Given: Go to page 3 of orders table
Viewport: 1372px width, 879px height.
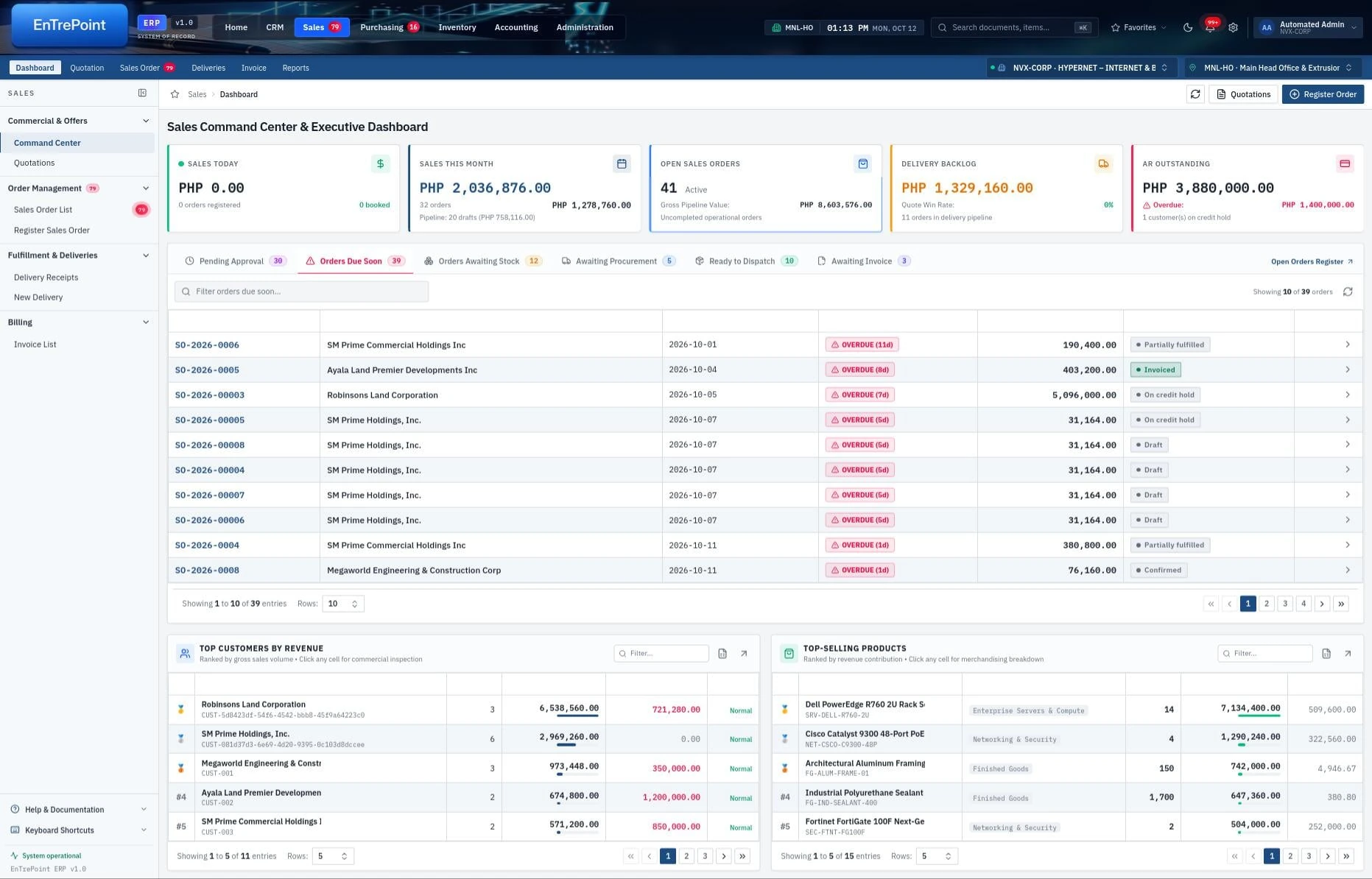Looking at the screenshot, I should tap(1285, 604).
